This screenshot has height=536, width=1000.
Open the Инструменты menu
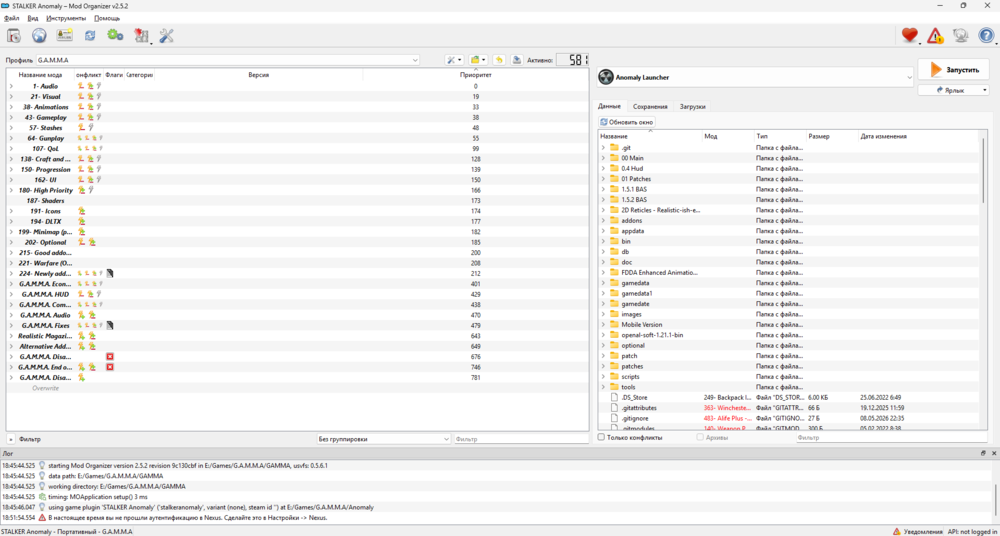tap(66, 19)
